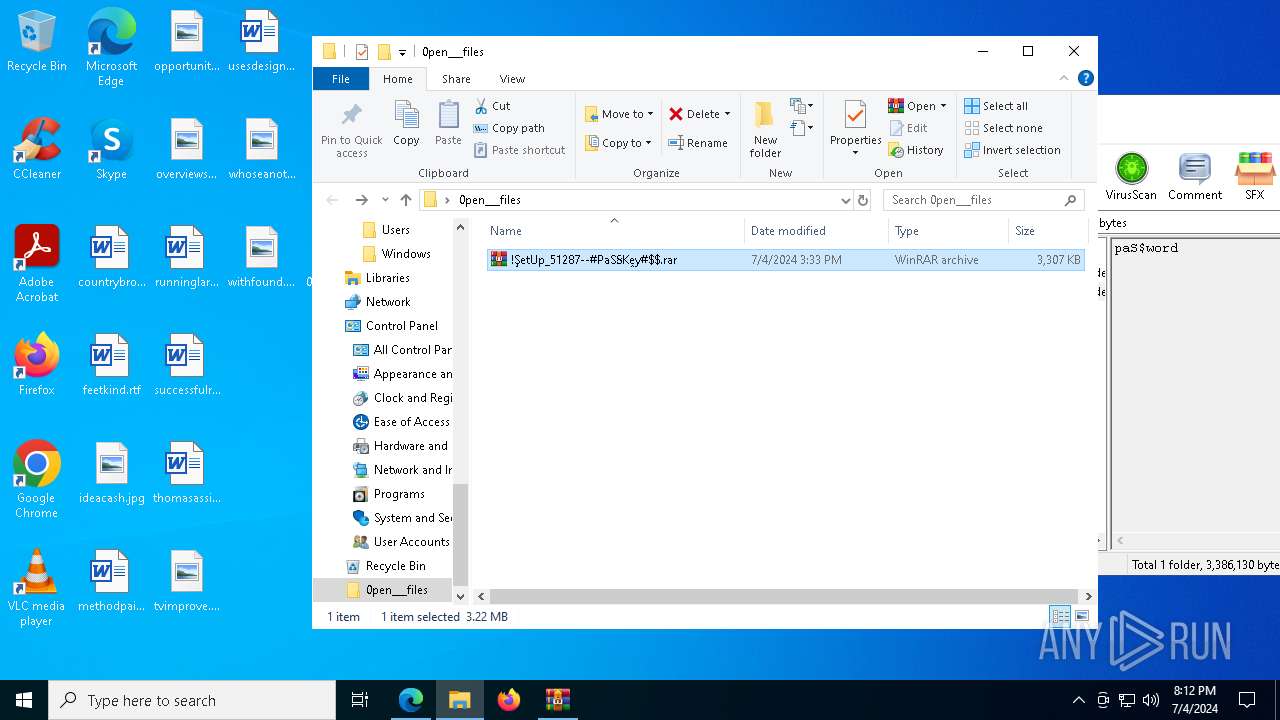Click Firefox icon in the taskbar
The width and height of the screenshot is (1280, 720).
click(x=508, y=700)
